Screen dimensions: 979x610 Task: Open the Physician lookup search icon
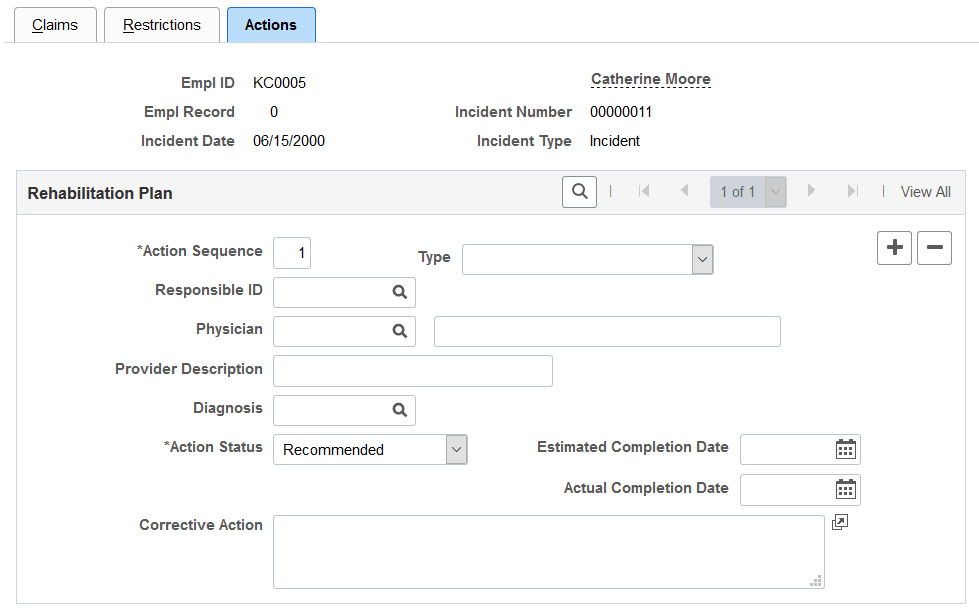400,331
